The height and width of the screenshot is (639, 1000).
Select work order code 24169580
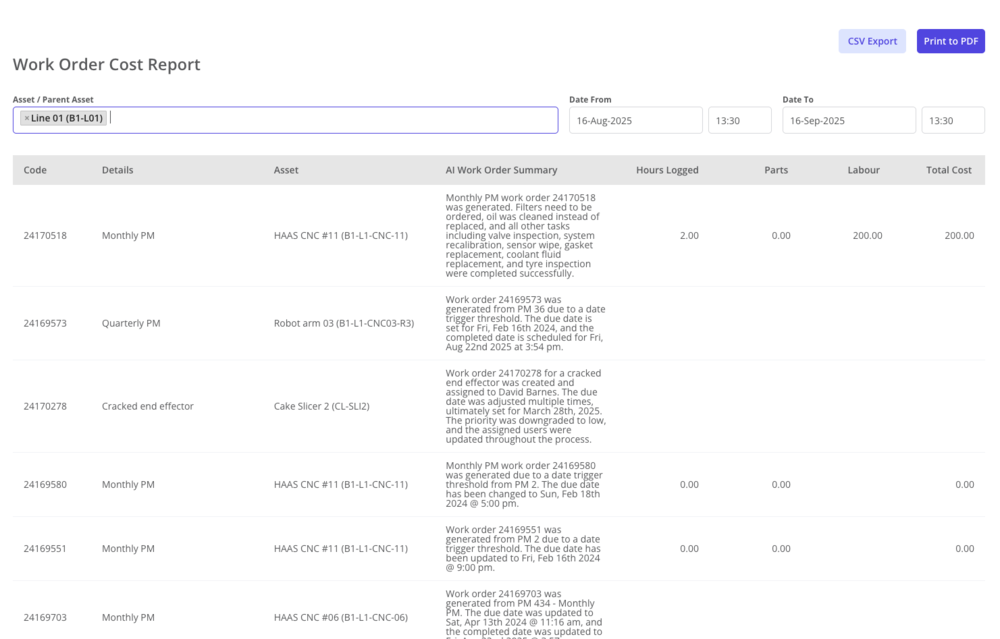click(x=45, y=485)
